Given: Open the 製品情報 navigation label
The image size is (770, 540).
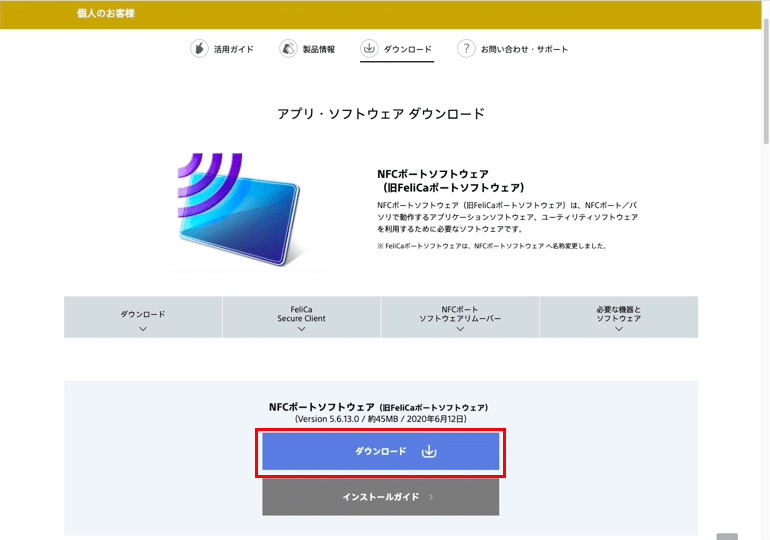Looking at the screenshot, I should coord(319,49).
